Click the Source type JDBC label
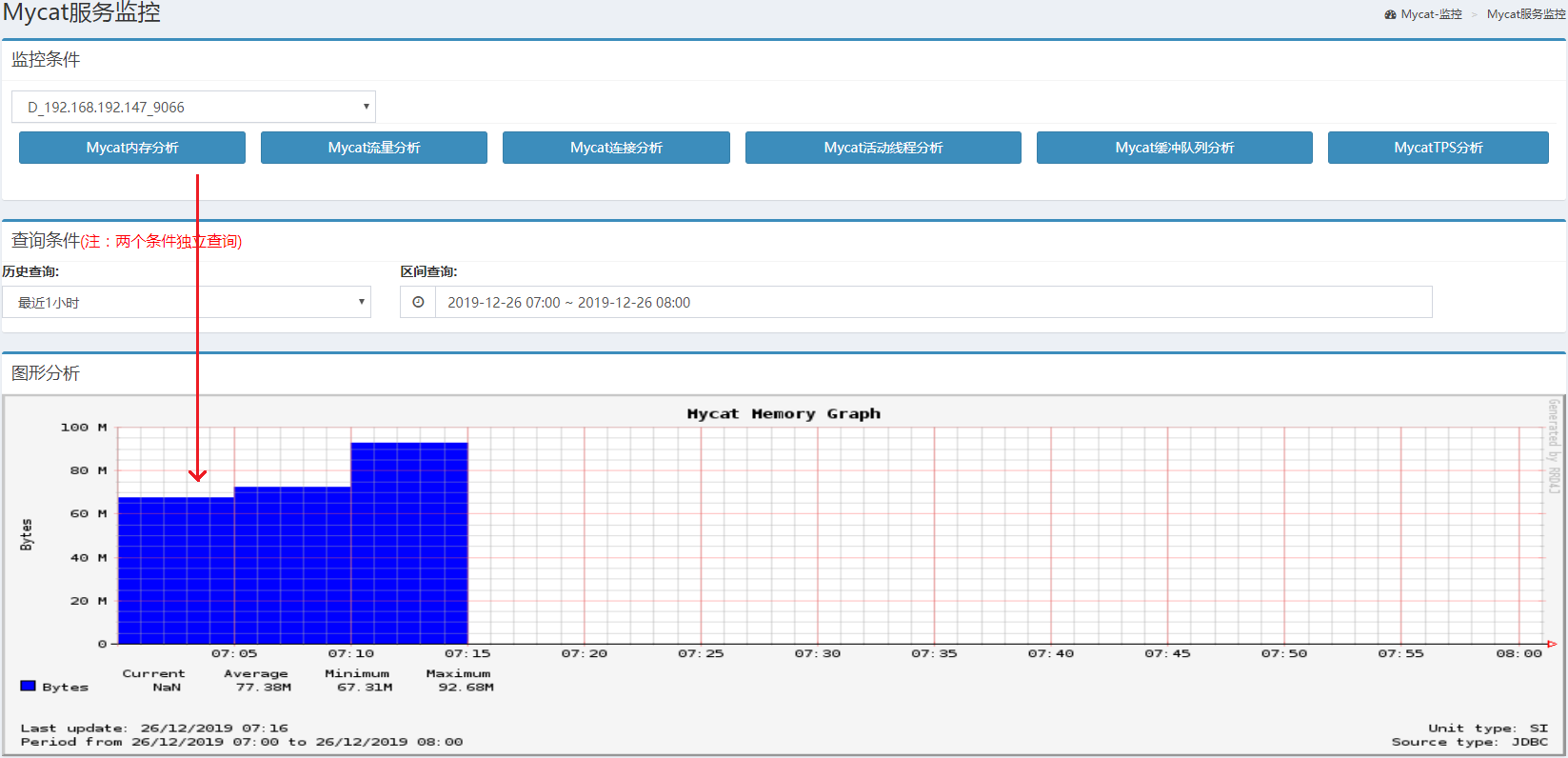Image resolution: width=1568 pixels, height=758 pixels. click(x=1470, y=742)
